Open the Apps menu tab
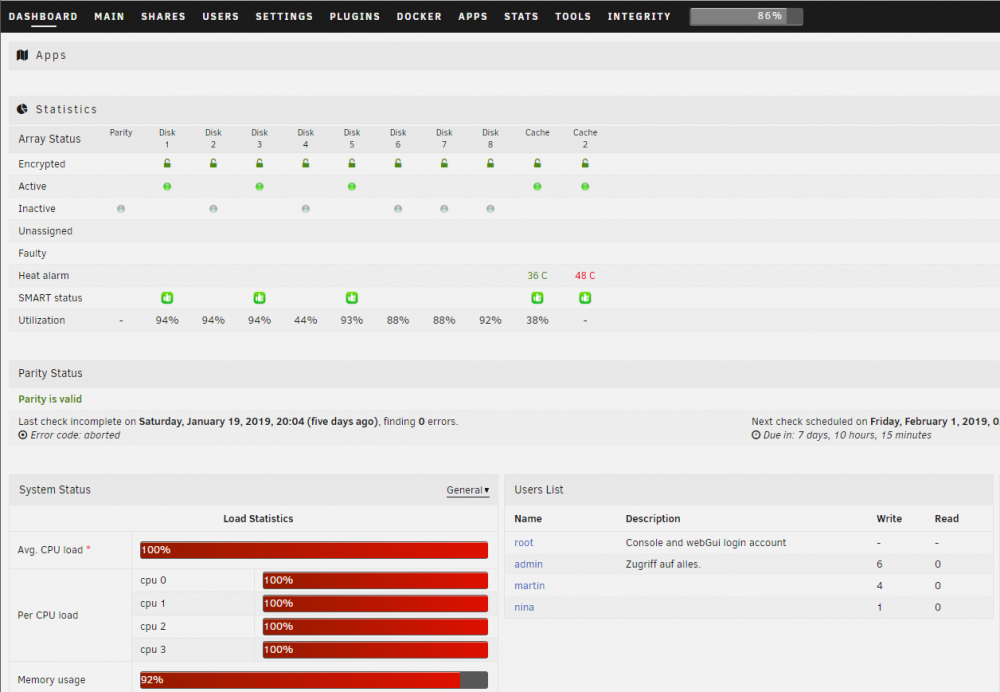Screen dimensions: 1000x692 pyautogui.click(x=473, y=16)
